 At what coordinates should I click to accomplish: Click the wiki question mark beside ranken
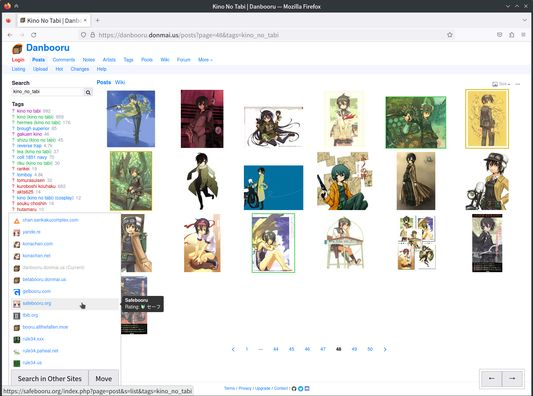pyautogui.click(x=14, y=169)
